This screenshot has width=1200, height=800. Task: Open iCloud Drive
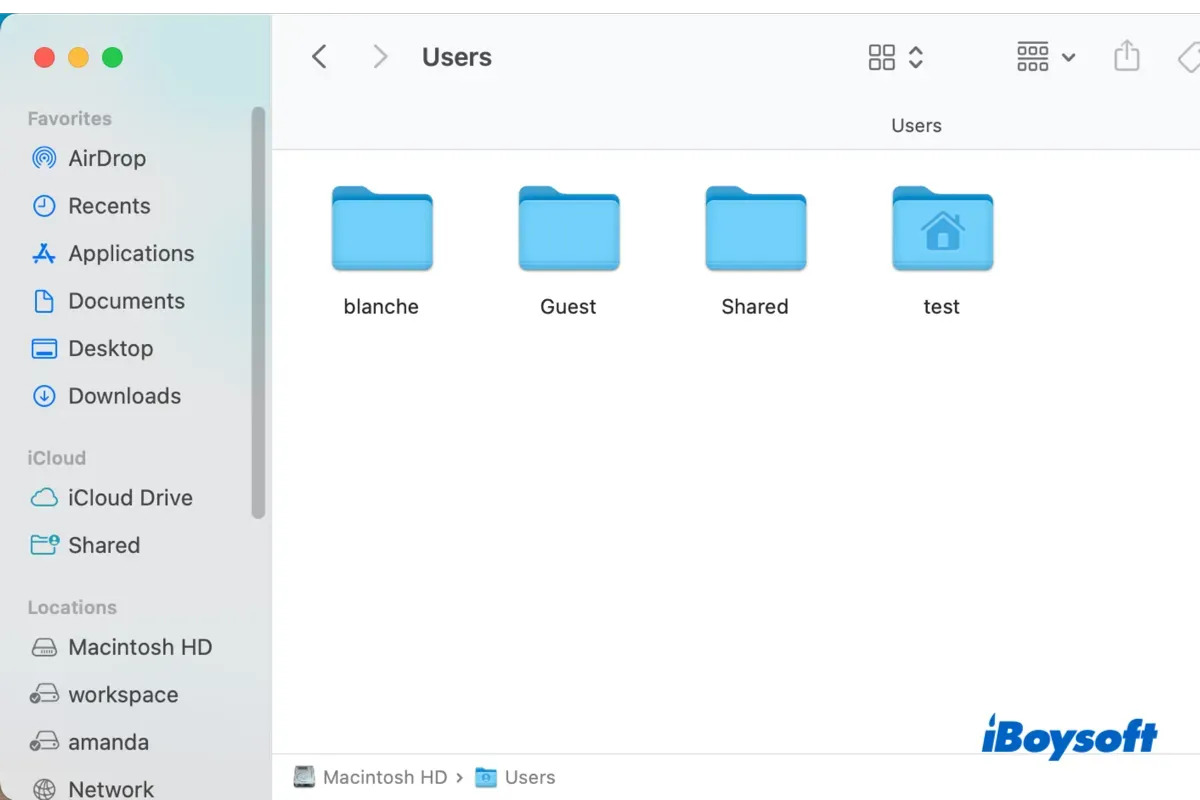click(111, 497)
